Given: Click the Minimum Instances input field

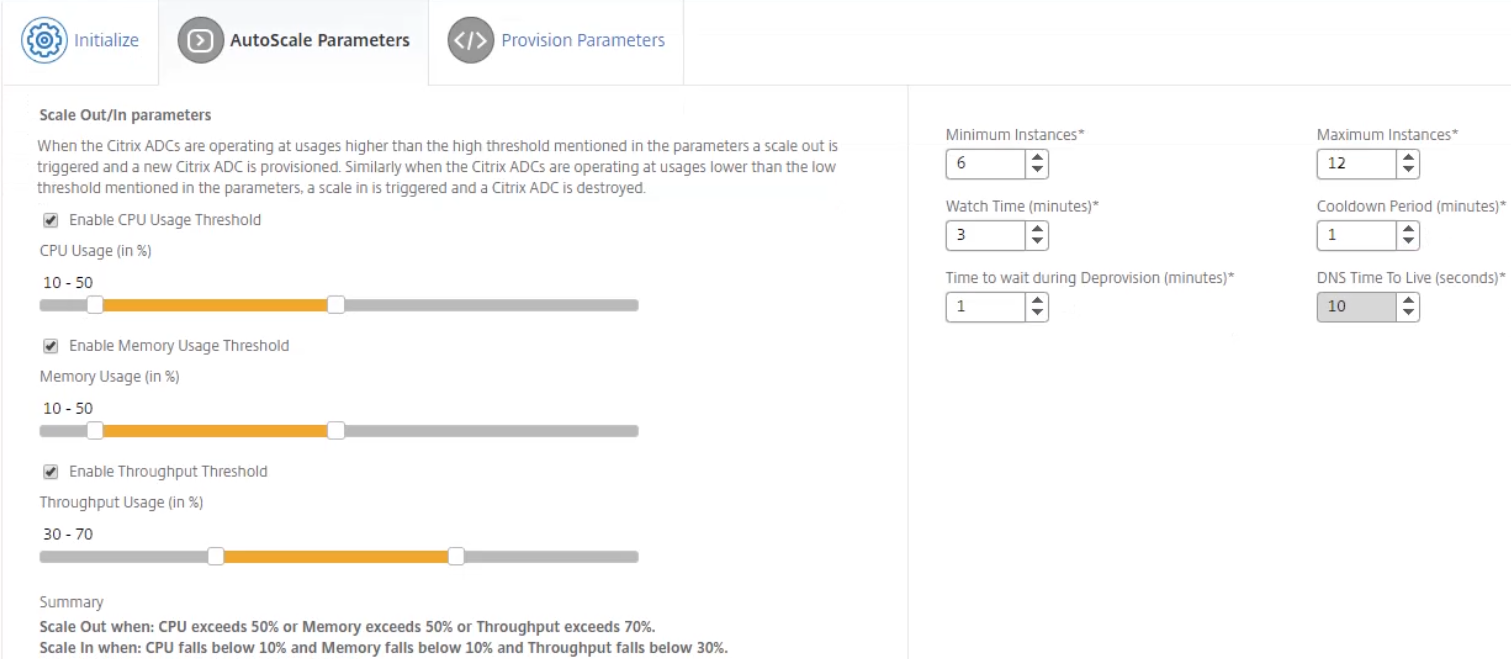Looking at the screenshot, I should point(985,164).
